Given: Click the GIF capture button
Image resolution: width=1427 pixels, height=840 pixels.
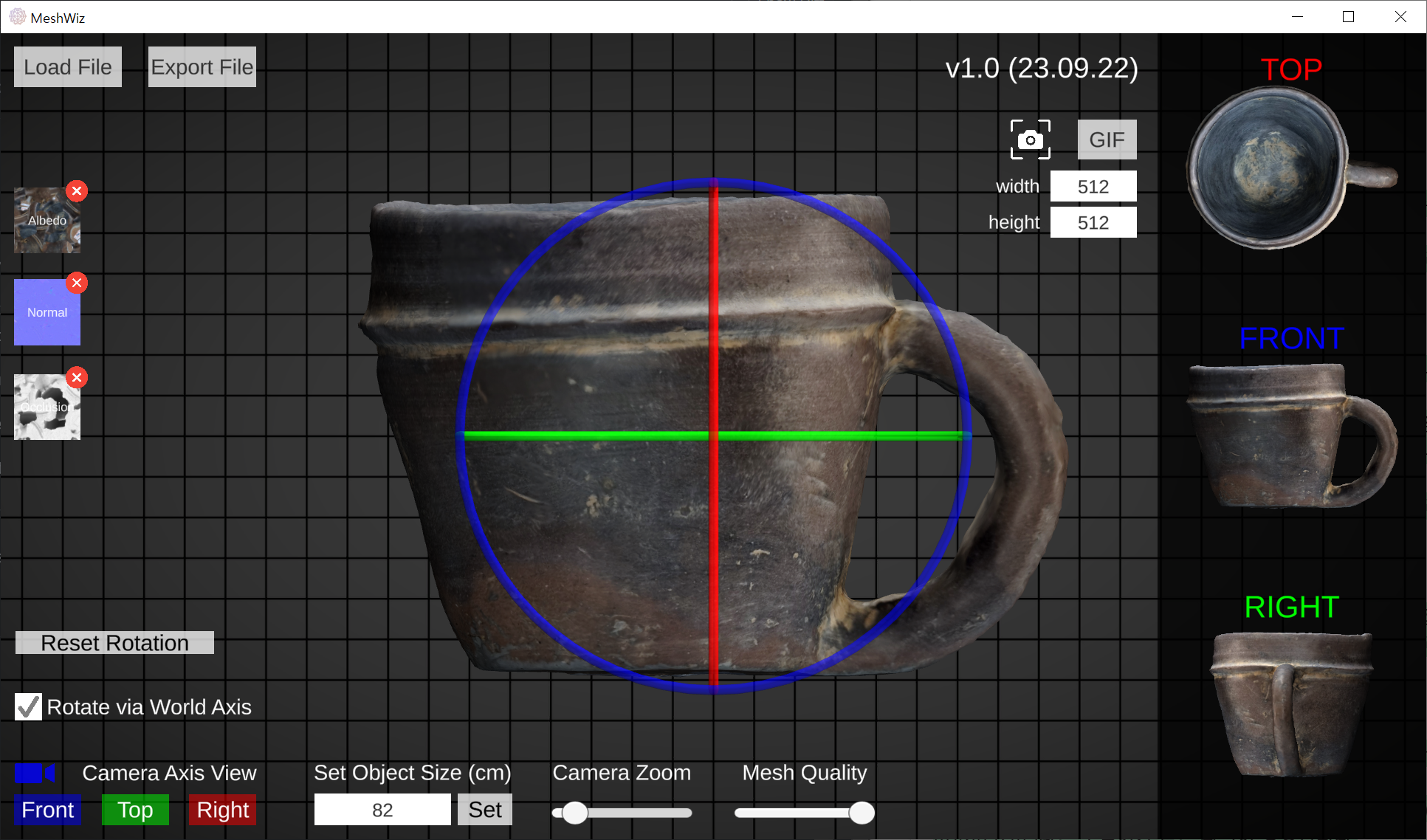Looking at the screenshot, I should click(x=1107, y=140).
